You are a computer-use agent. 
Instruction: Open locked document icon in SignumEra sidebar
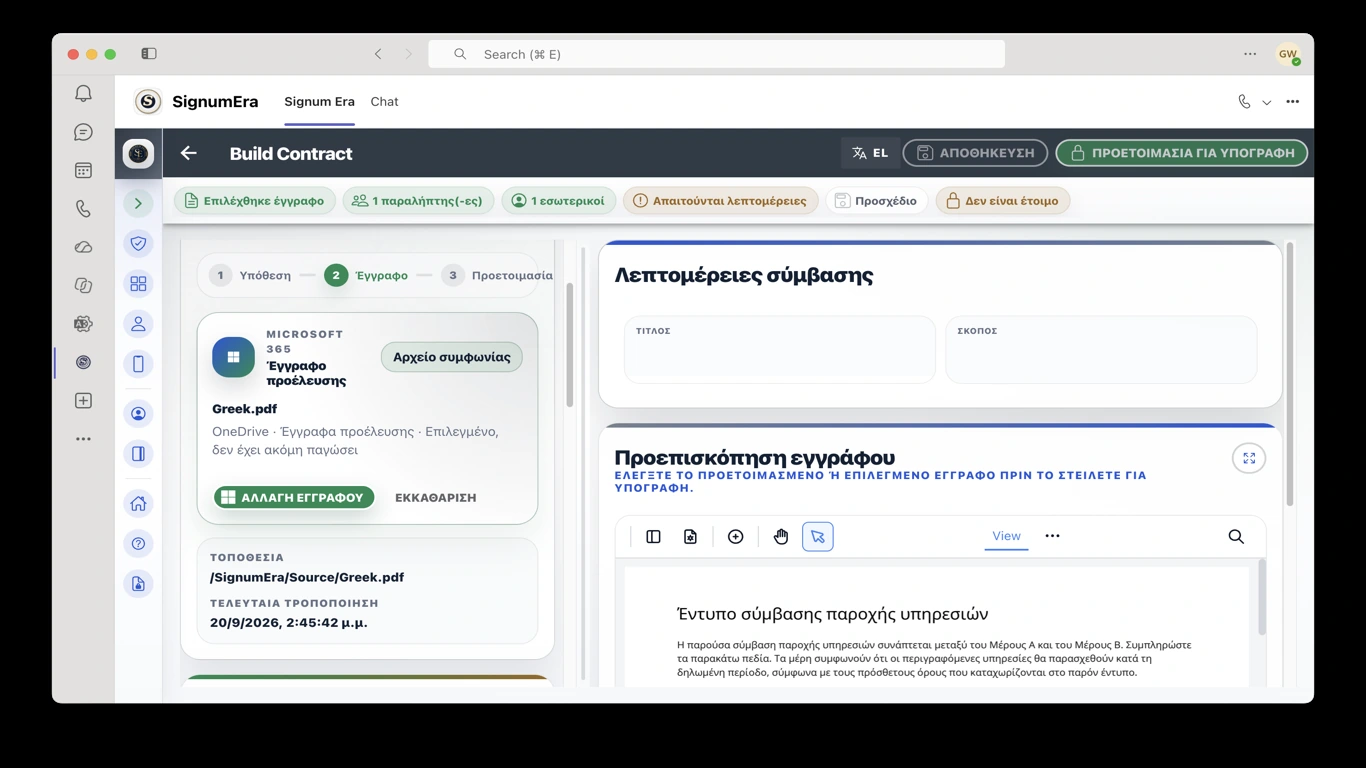point(138,584)
